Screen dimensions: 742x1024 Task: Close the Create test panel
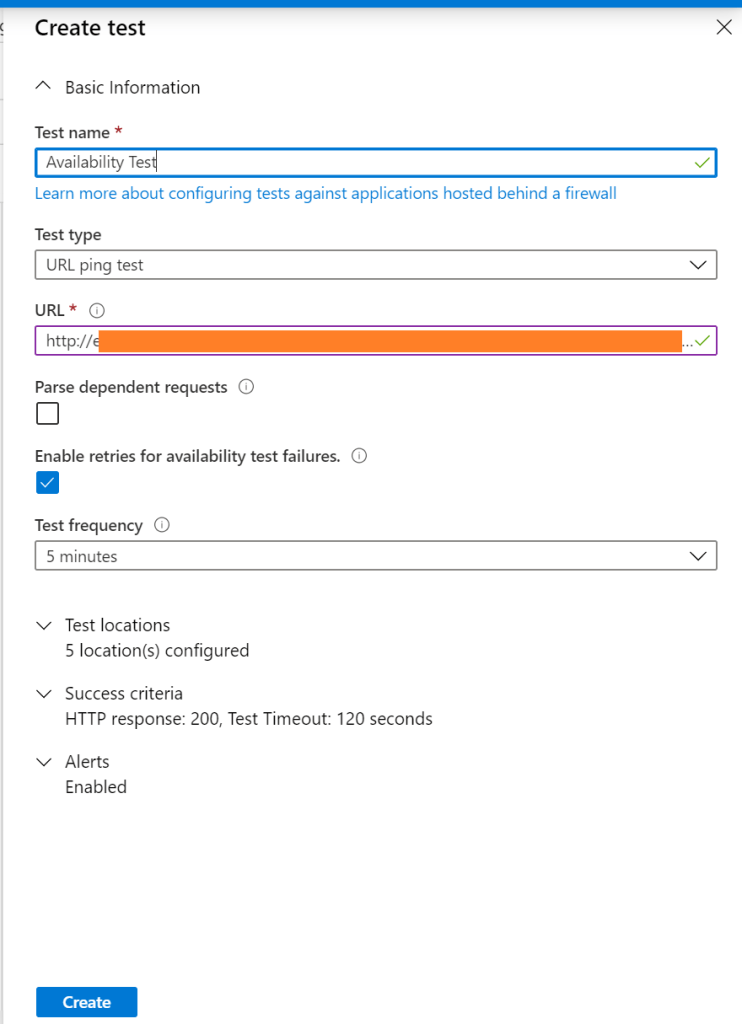click(724, 28)
